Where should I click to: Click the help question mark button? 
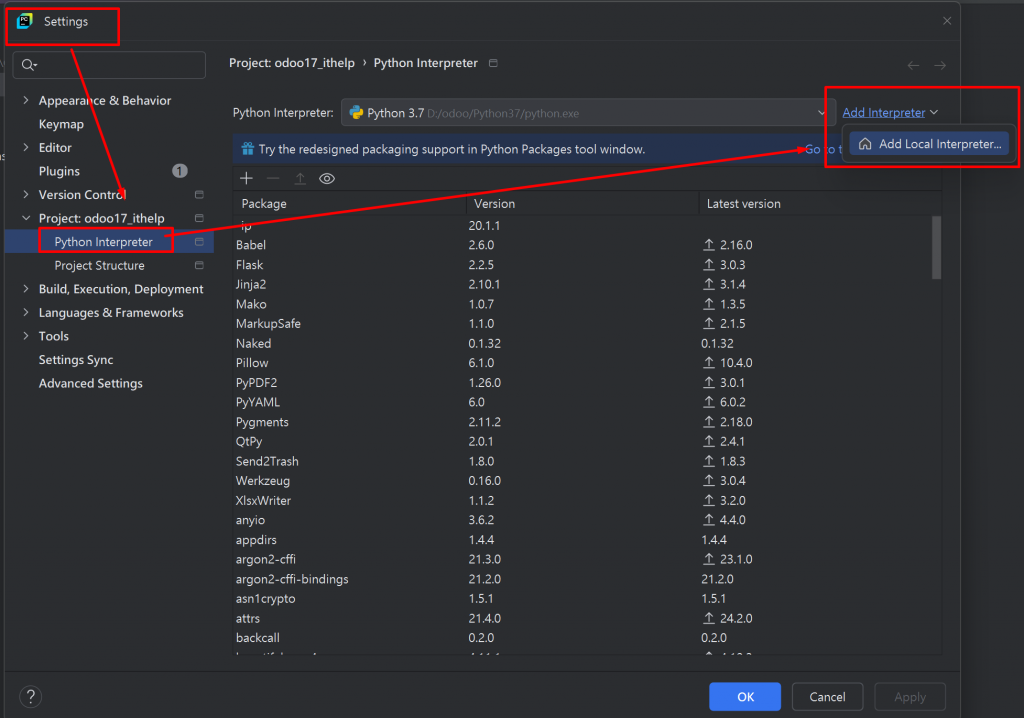[30, 696]
